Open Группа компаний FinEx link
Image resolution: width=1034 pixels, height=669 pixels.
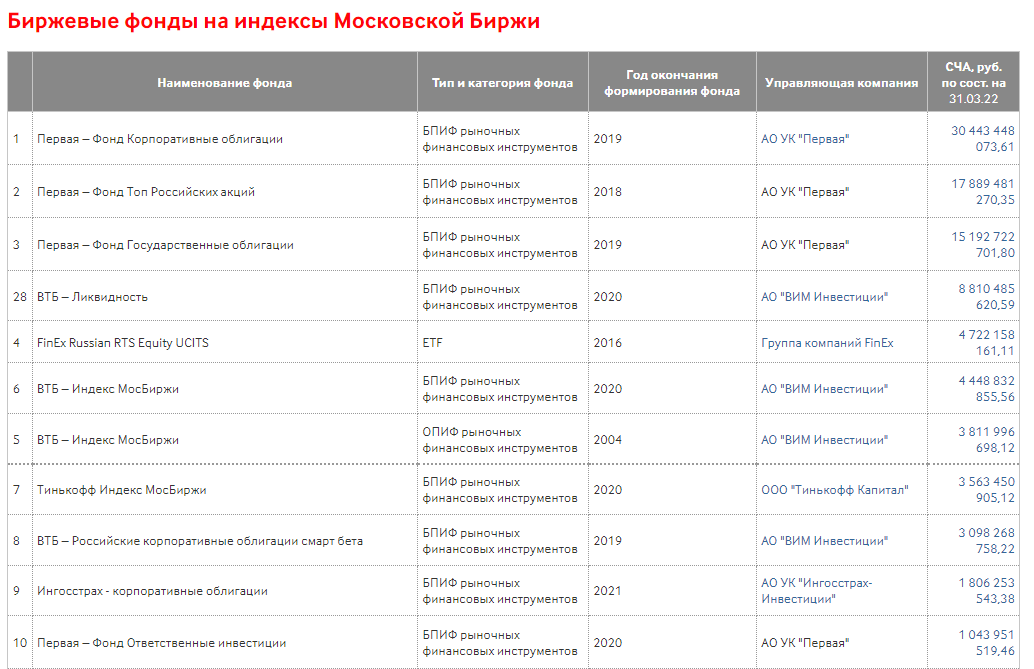pyautogui.click(x=827, y=343)
